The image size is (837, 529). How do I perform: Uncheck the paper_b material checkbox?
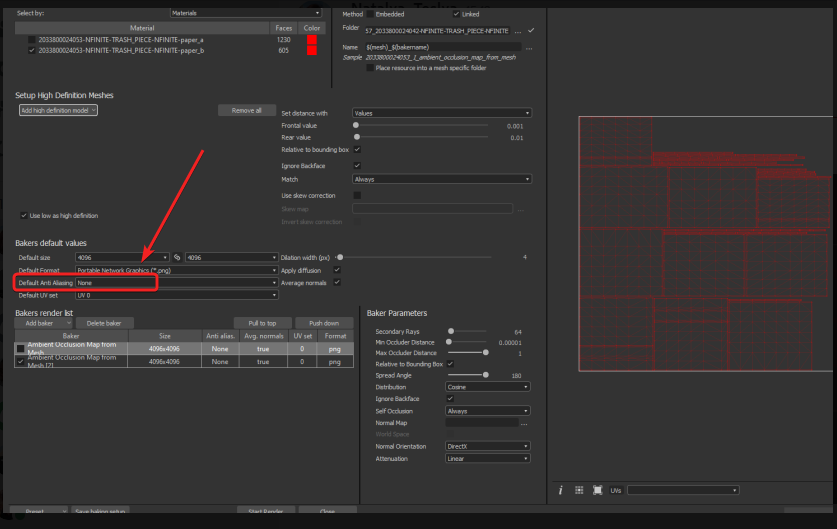point(31,50)
